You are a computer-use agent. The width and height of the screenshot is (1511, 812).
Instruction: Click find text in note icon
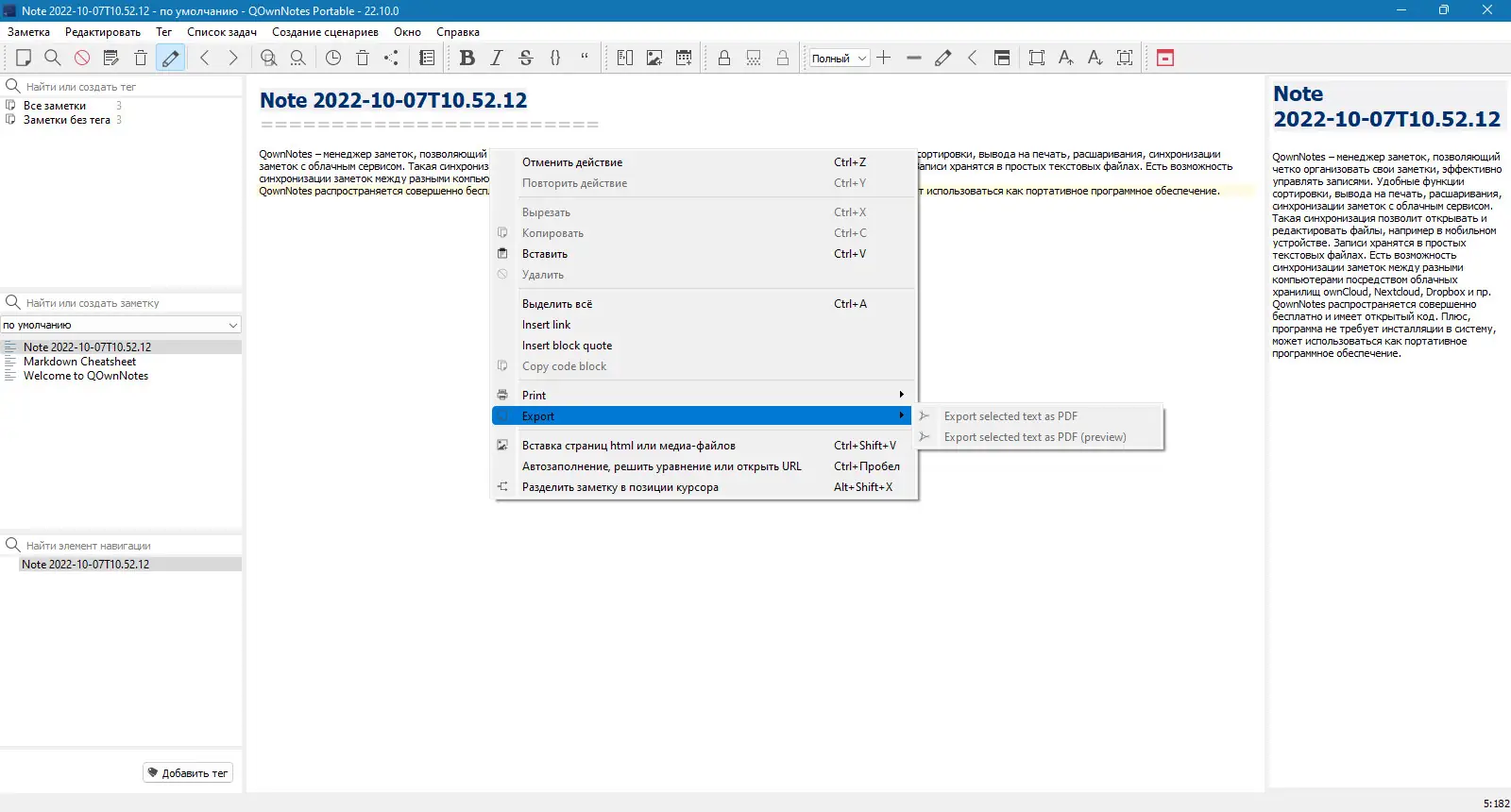pyautogui.click(x=269, y=58)
